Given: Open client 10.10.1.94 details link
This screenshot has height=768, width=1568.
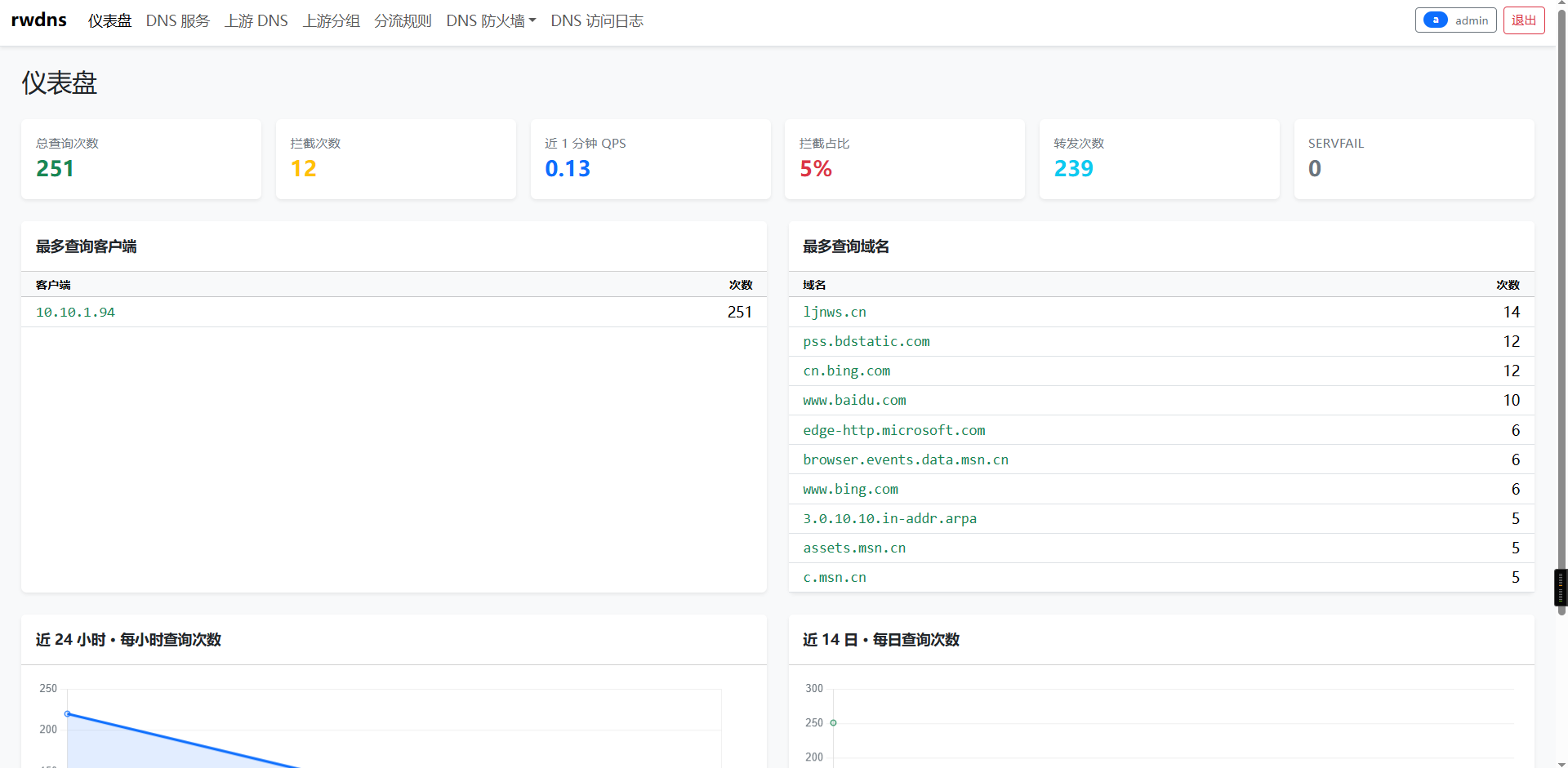Looking at the screenshot, I should 76,313.
